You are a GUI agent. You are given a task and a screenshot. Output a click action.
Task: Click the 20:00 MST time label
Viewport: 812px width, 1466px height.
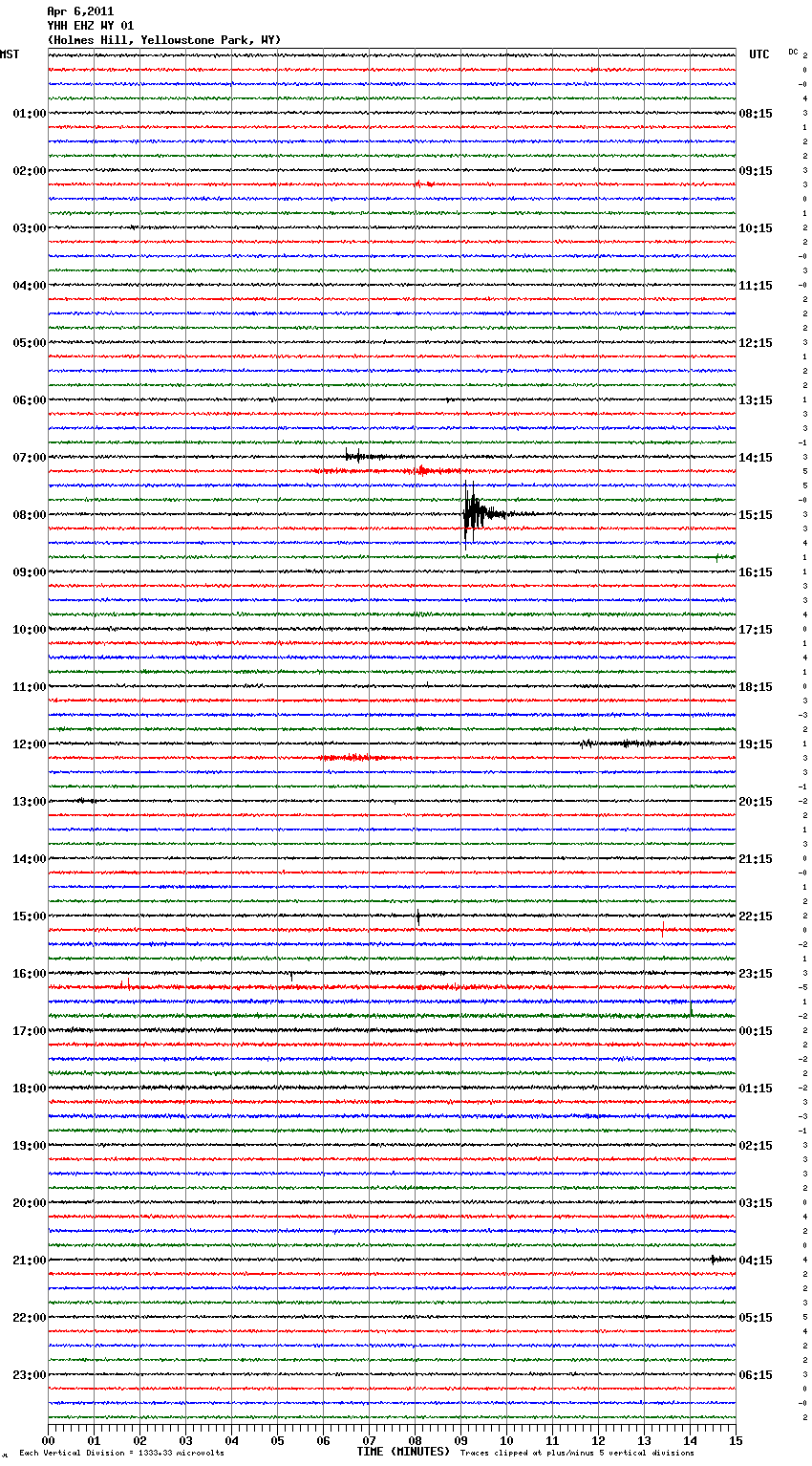(x=30, y=1203)
